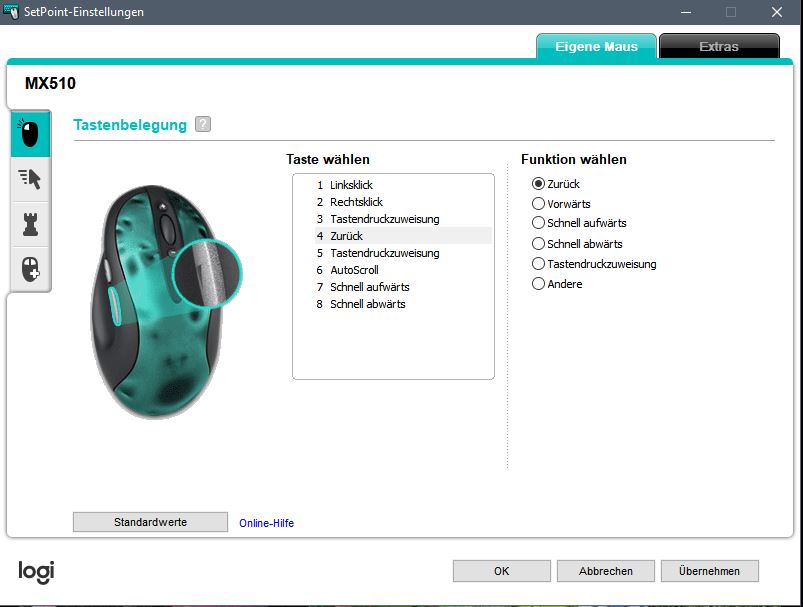Image resolution: width=803 pixels, height=607 pixels.
Task: Switch to the Extras tab
Action: coord(719,47)
